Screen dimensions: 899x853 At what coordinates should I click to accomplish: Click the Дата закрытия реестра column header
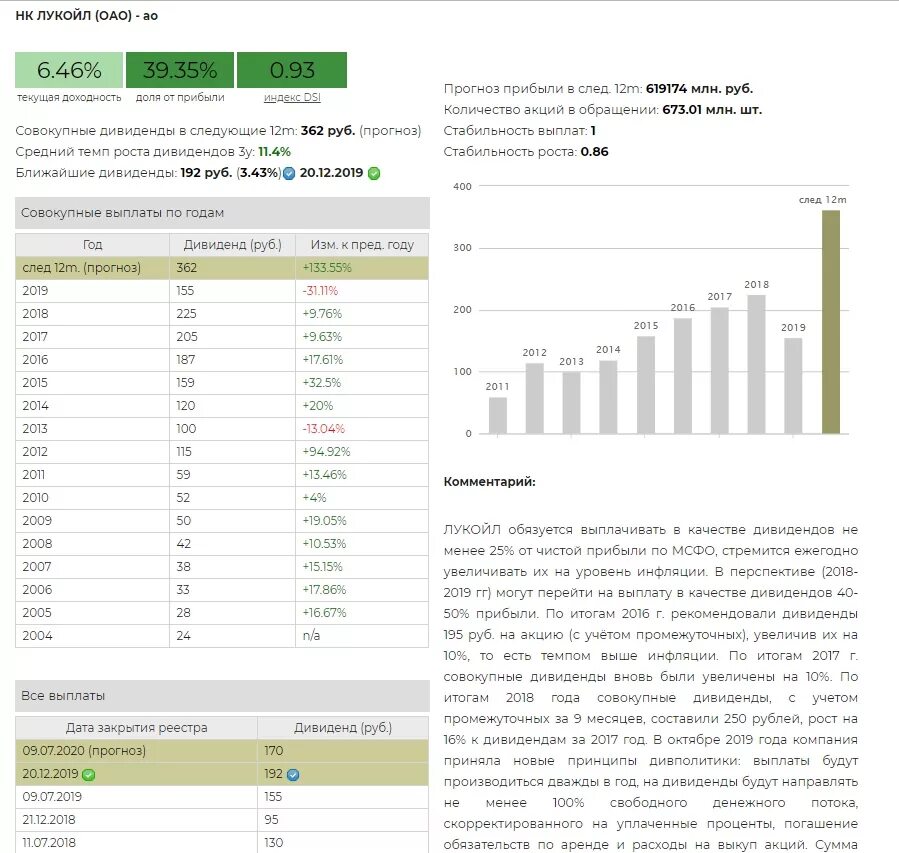click(136, 728)
